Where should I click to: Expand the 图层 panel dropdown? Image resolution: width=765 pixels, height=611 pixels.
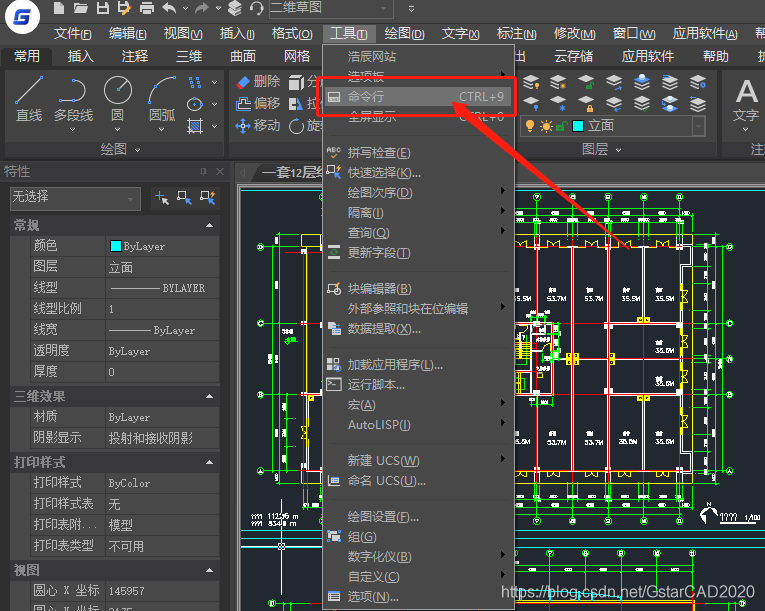tap(619, 150)
